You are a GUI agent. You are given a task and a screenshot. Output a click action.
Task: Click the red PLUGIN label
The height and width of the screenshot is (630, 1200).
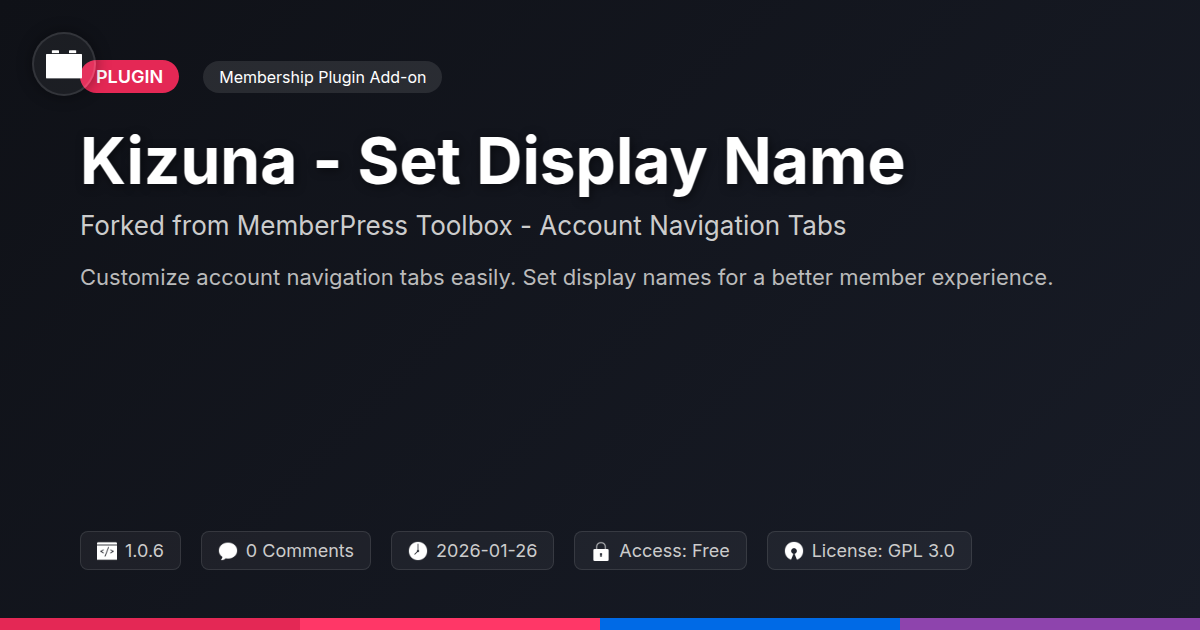pyautogui.click(x=130, y=77)
